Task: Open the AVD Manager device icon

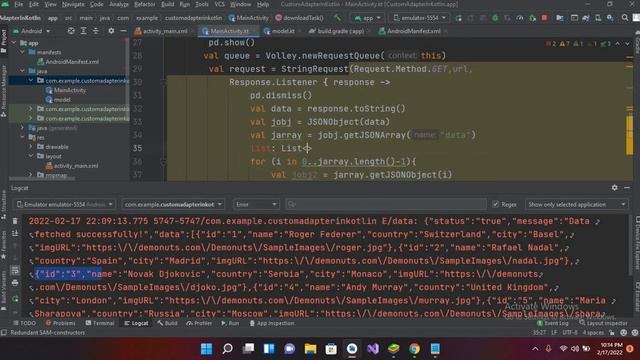Action: click(x=598, y=18)
